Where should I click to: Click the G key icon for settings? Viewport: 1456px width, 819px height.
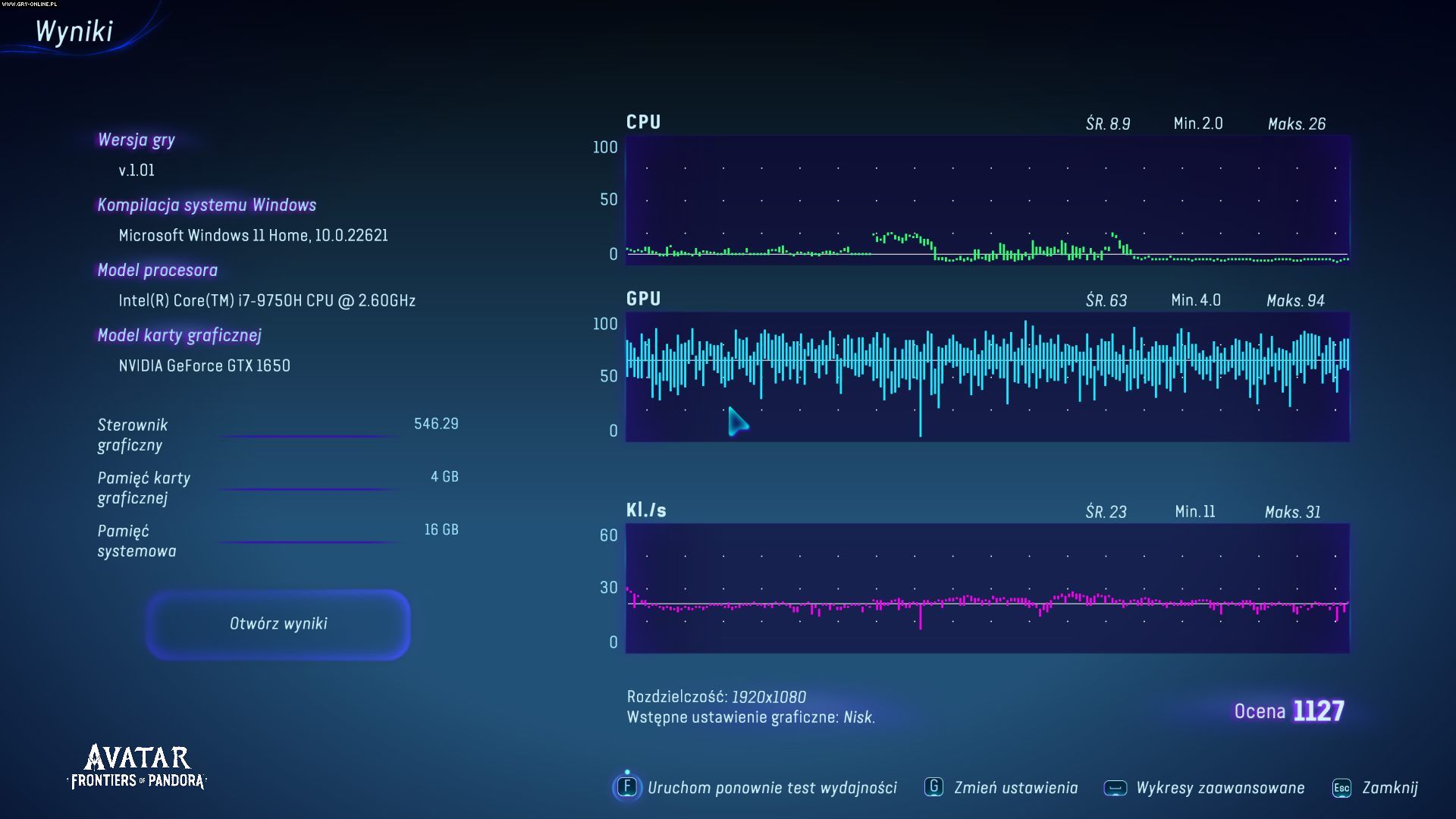(934, 787)
